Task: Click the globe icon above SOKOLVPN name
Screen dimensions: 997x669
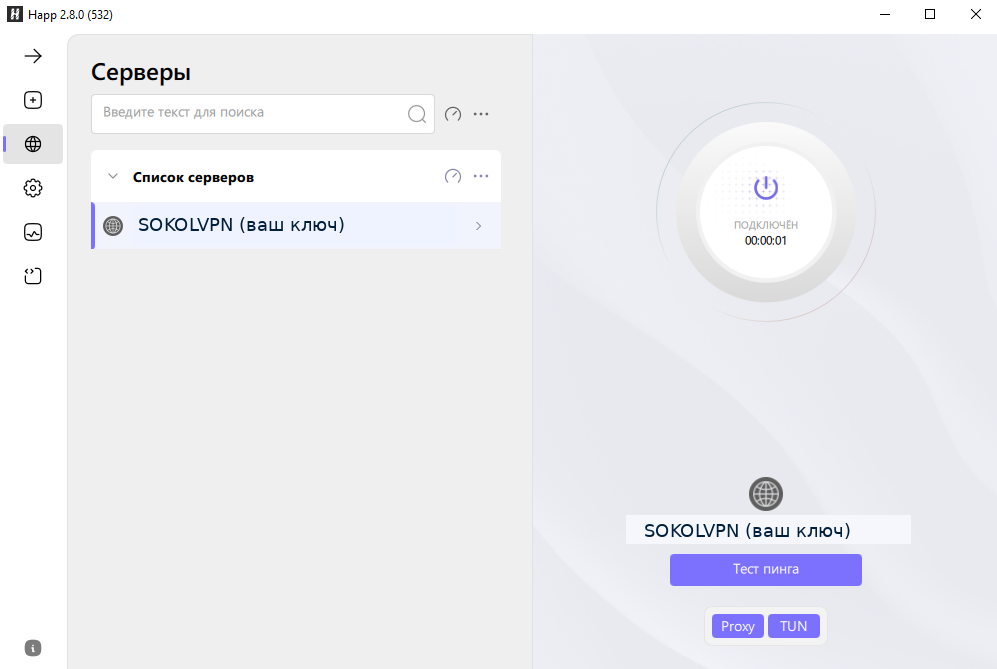Action: pyautogui.click(x=765, y=493)
